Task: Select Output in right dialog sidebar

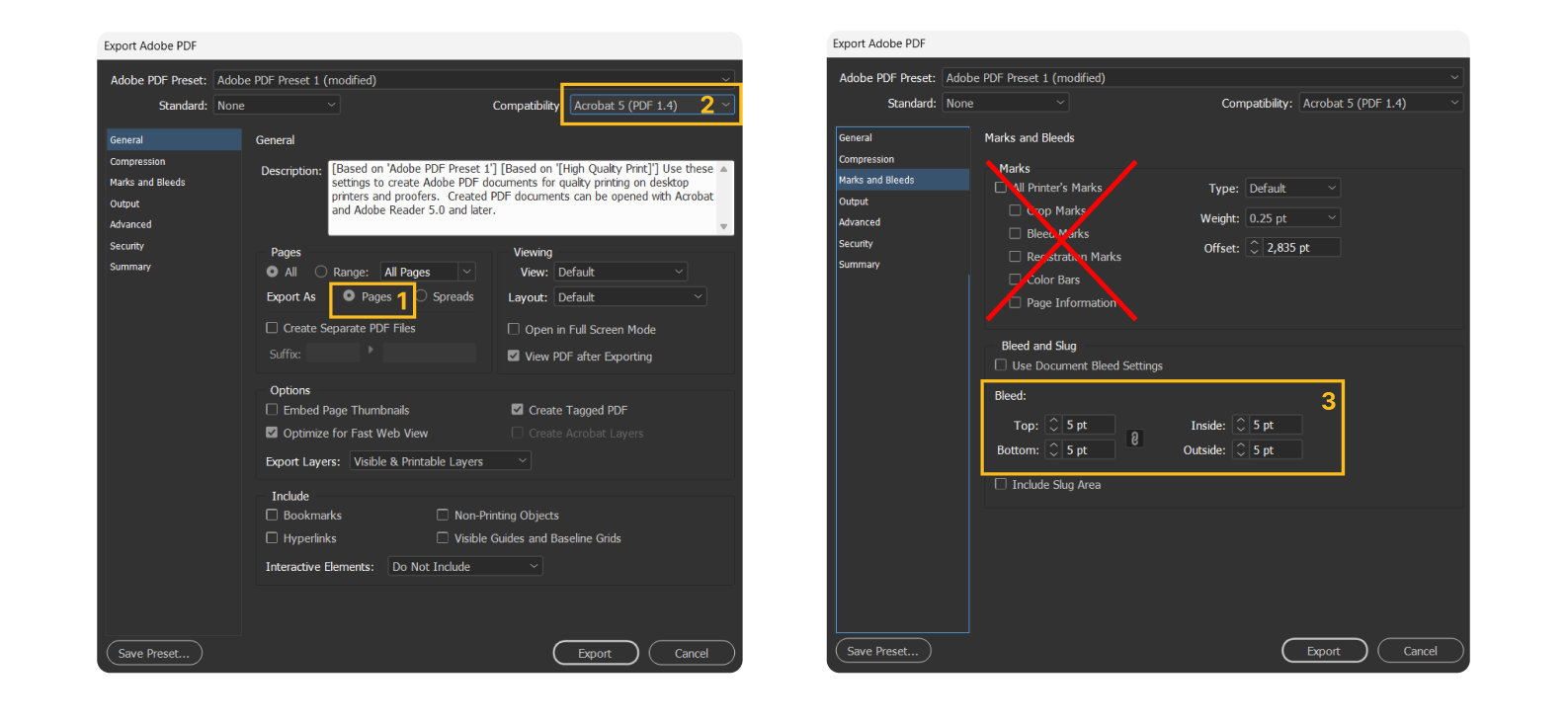Action: pyautogui.click(x=854, y=201)
